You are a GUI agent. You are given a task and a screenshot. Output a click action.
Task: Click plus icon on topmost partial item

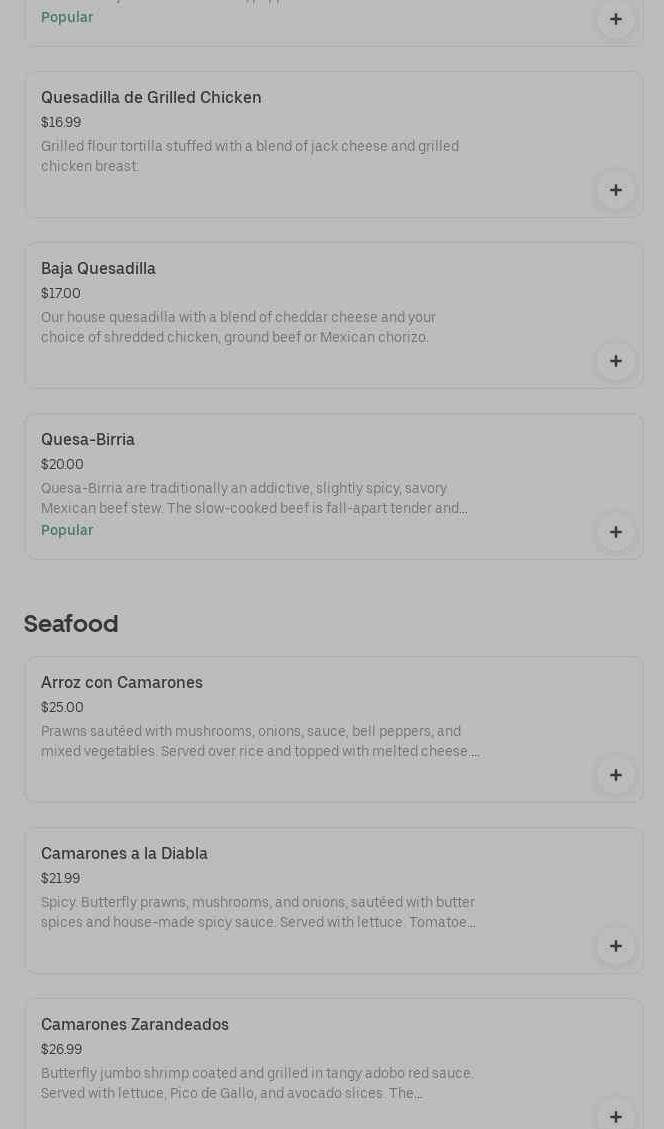click(x=615, y=19)
